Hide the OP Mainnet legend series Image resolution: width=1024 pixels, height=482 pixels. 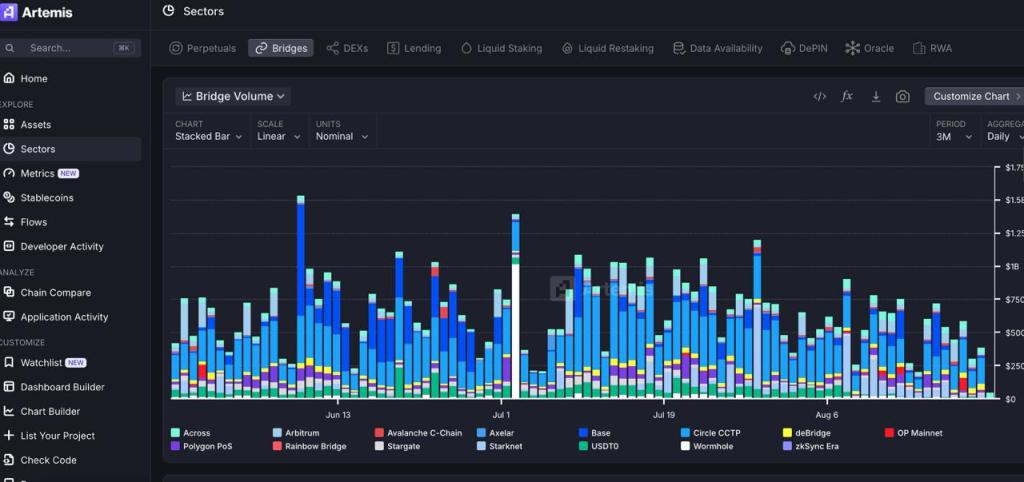point(919,433)
